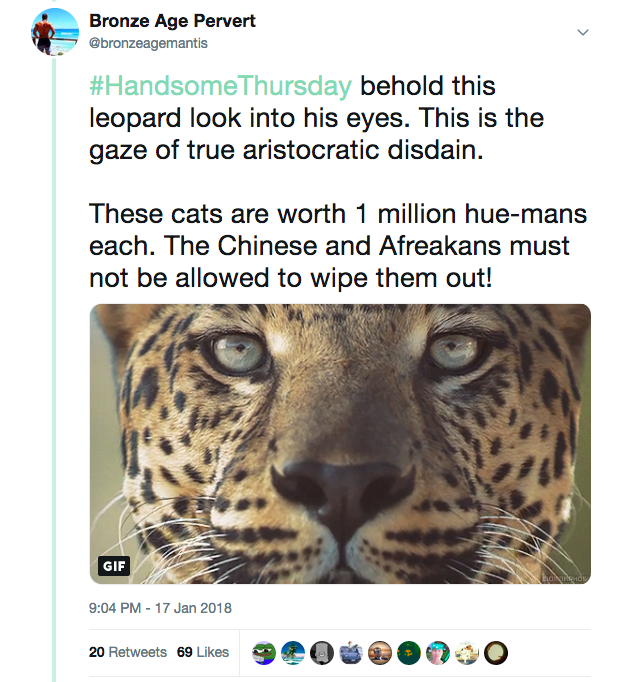The image size is (625, 682).
Task: Open the seventh liker avatar, teal-haired figure
Action: coord(438,652)
